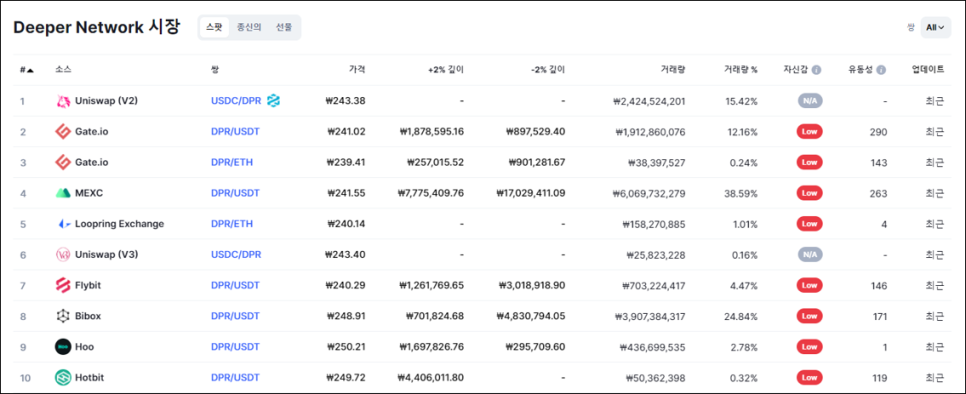The image size is (966, 394).
Task: Select the 스팟 tab
Action: 214,28
